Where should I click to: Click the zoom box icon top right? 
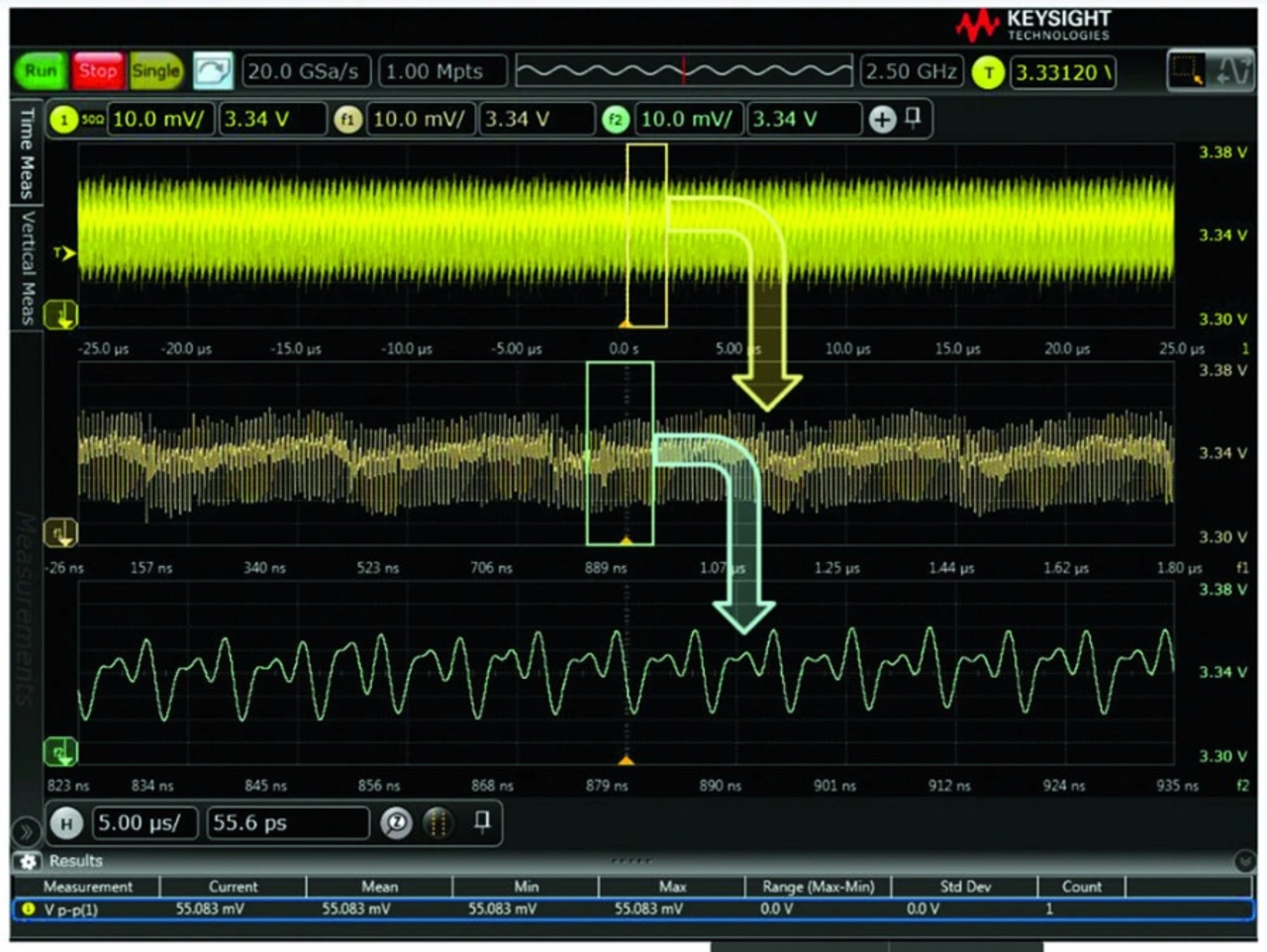1186,71
